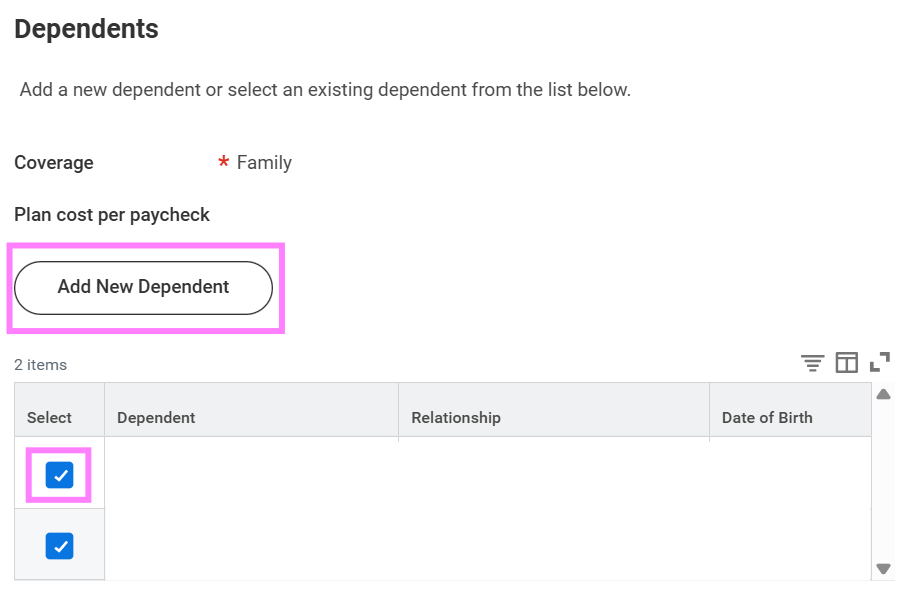Sort by the Relationship column header
The width and height of the screenshot is (906, 592).
point(456,418)
